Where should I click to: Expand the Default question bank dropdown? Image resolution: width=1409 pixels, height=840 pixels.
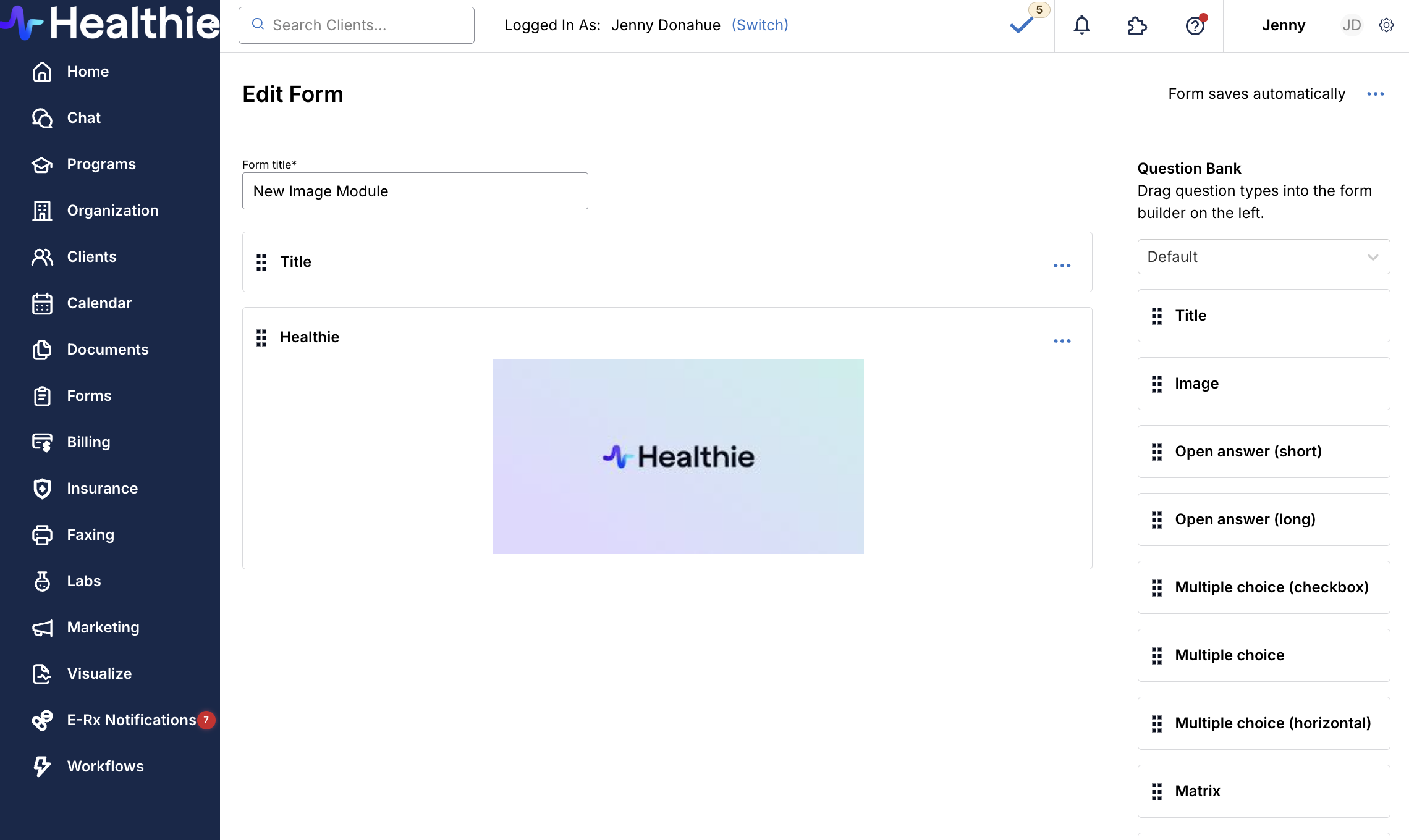(x=1263, y=257)
